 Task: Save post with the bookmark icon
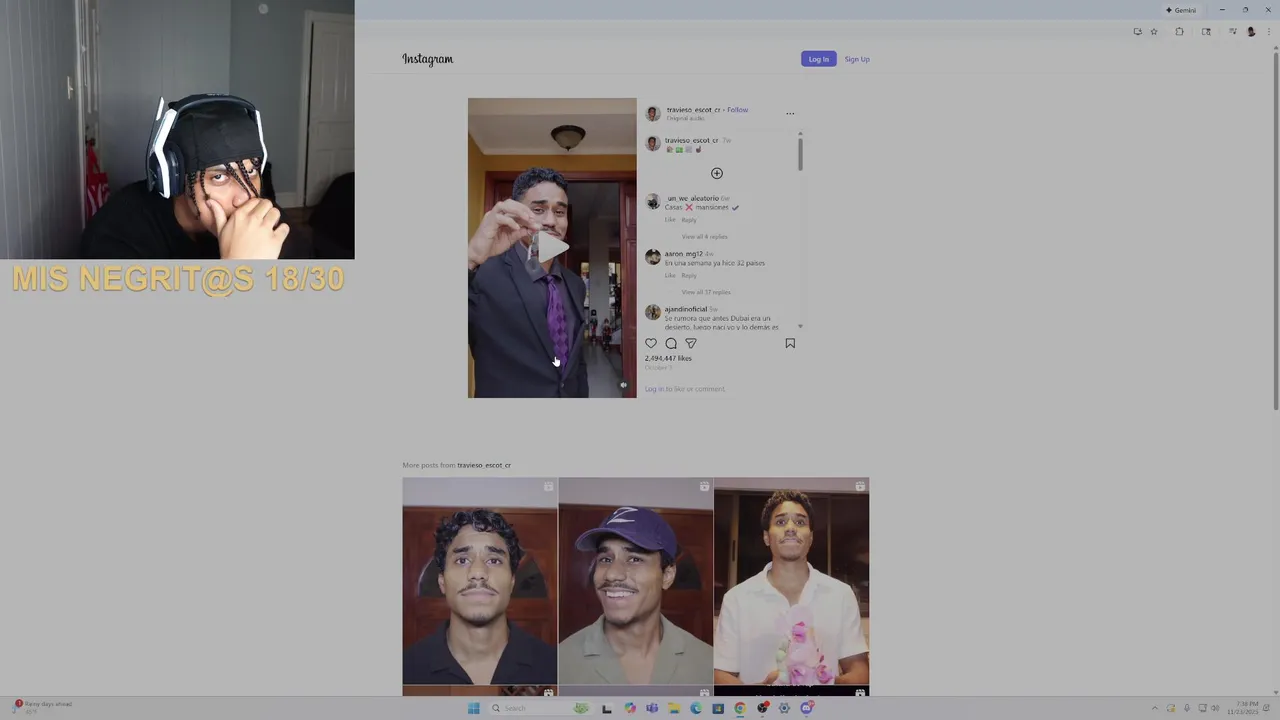(x=790, y=343)
